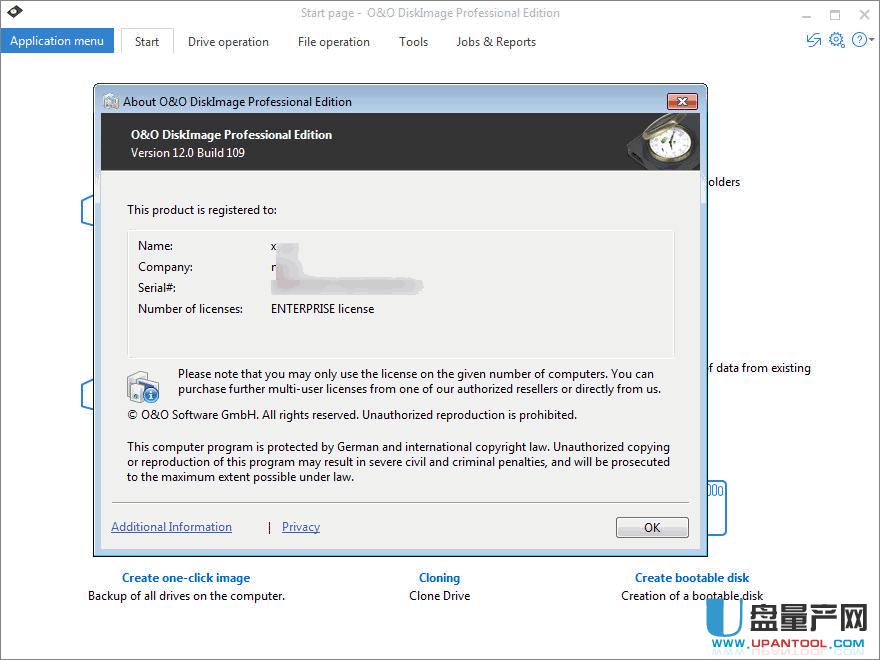Click the refresh arrows icon in toolbar
Screen dimensions: 880x660
coord(813,40)
